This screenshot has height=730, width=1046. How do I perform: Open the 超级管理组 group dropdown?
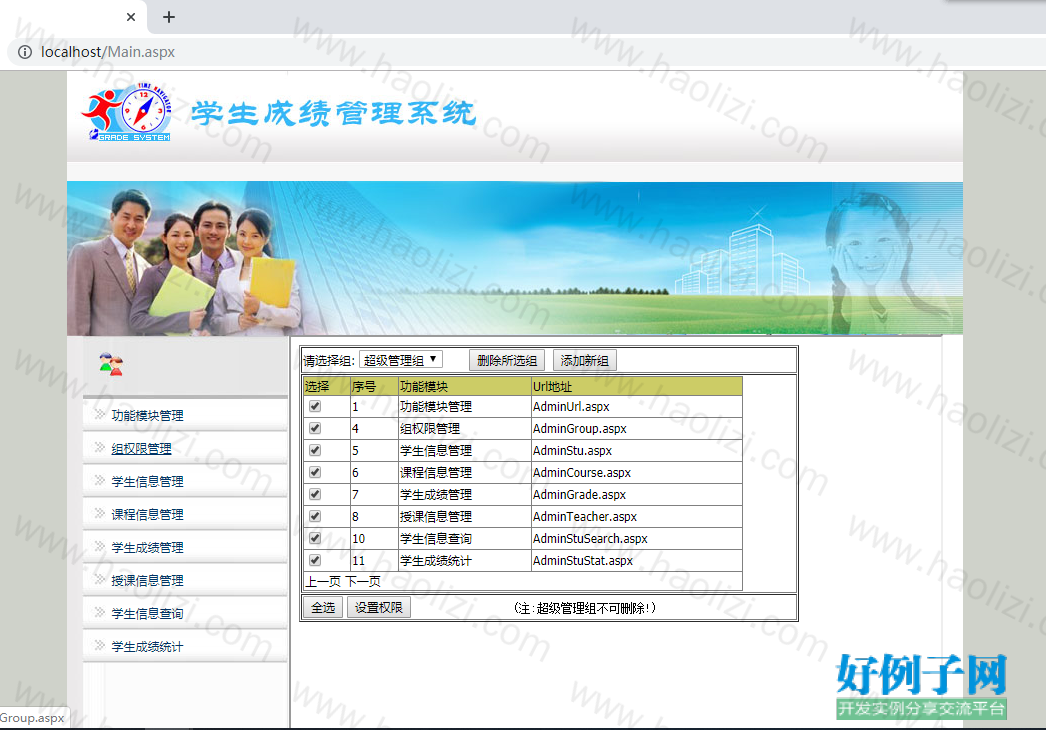point(401,360)
